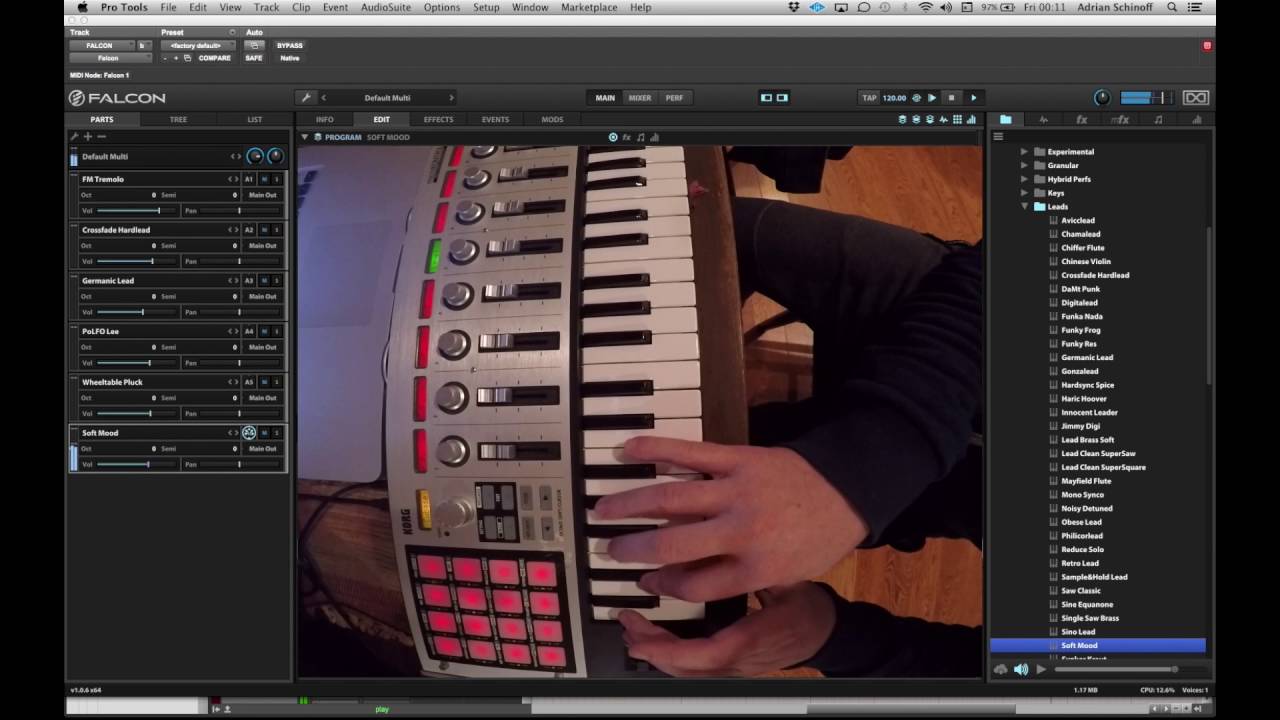Expand the Granular folder
1280x720 pixels.
[x=1024, y=166]
